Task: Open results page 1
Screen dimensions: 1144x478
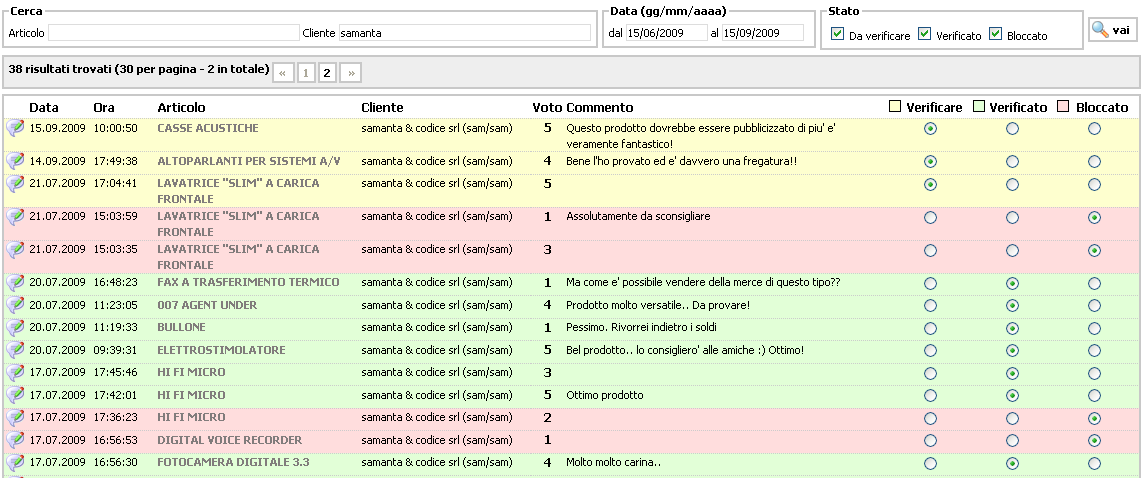Action: (x=306, y=73)
